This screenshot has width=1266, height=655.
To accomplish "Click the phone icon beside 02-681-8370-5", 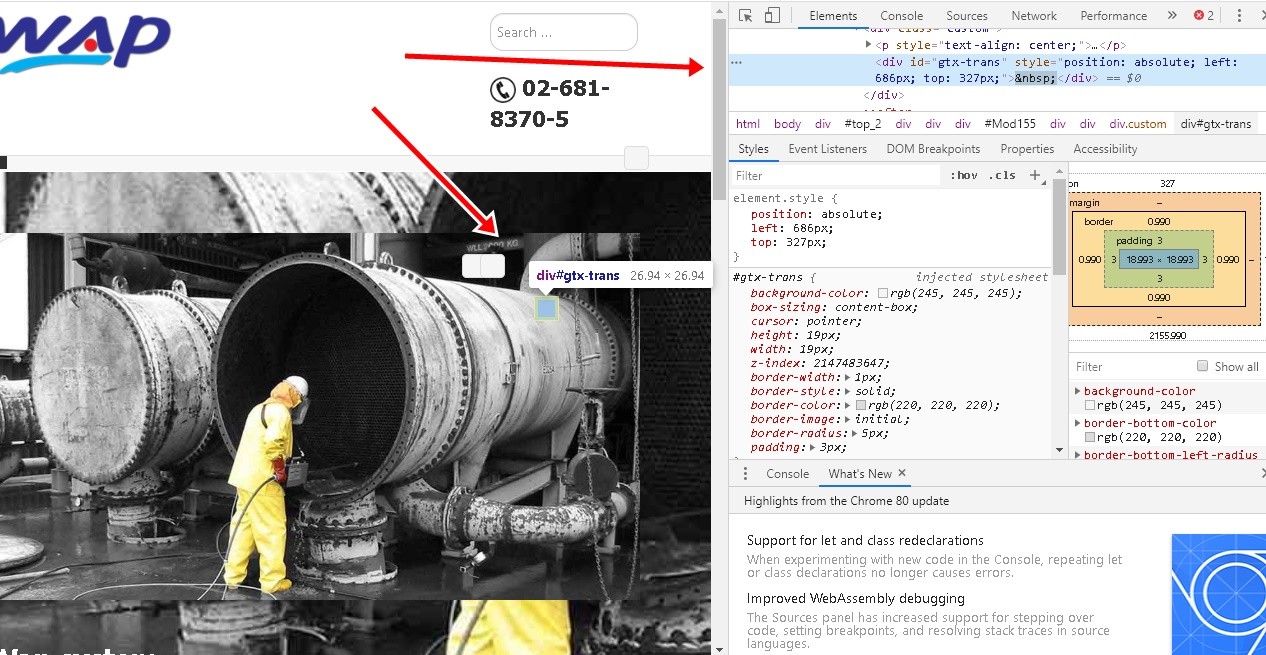I will tap(502, 90).
